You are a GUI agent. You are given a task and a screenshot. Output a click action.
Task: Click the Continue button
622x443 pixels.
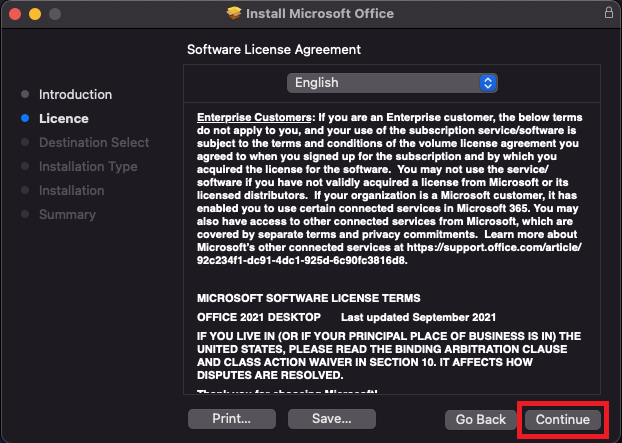(562, 420)
